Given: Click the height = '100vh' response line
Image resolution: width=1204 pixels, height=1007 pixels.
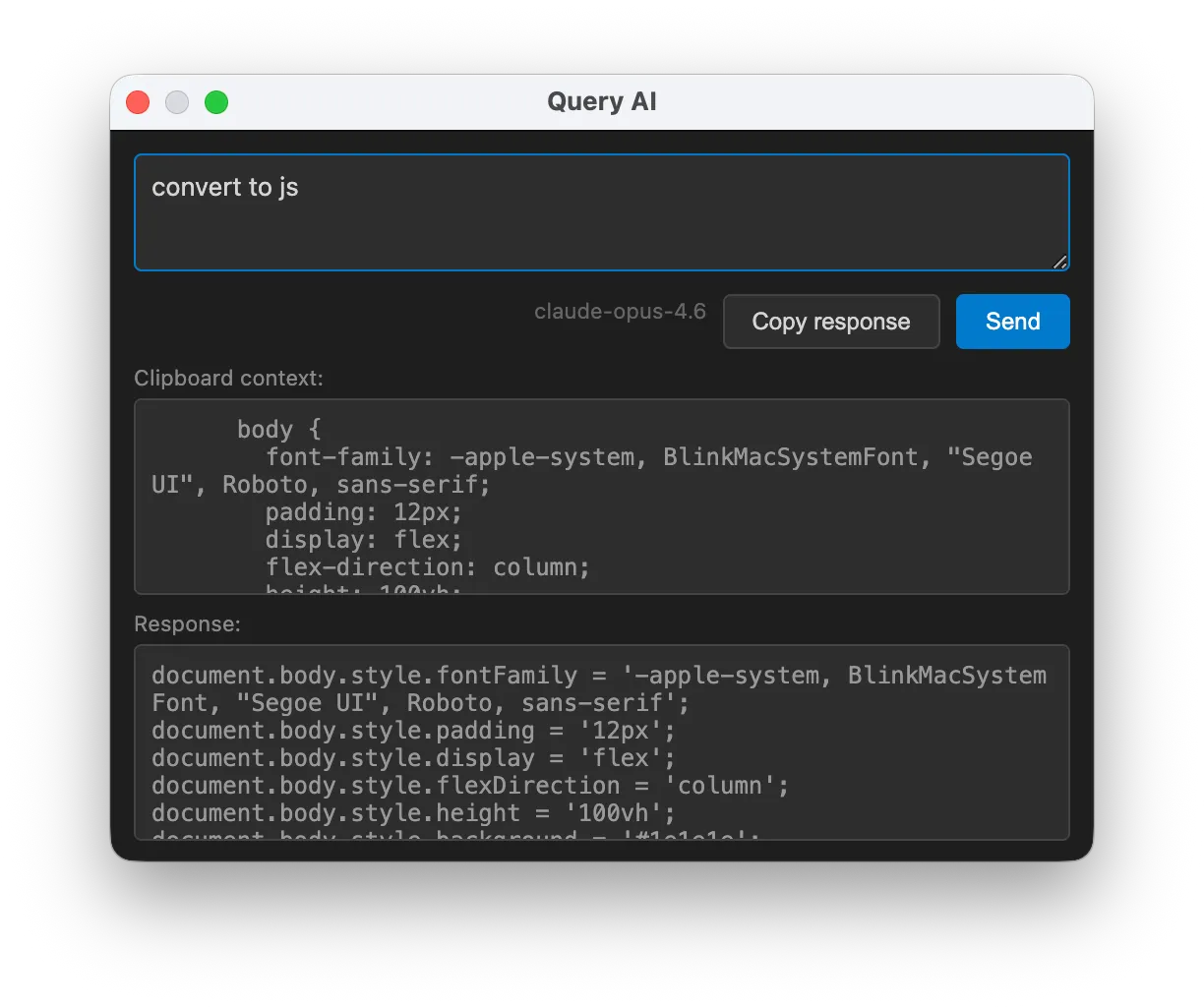Looking at the screenshot, I should [412, 812].
